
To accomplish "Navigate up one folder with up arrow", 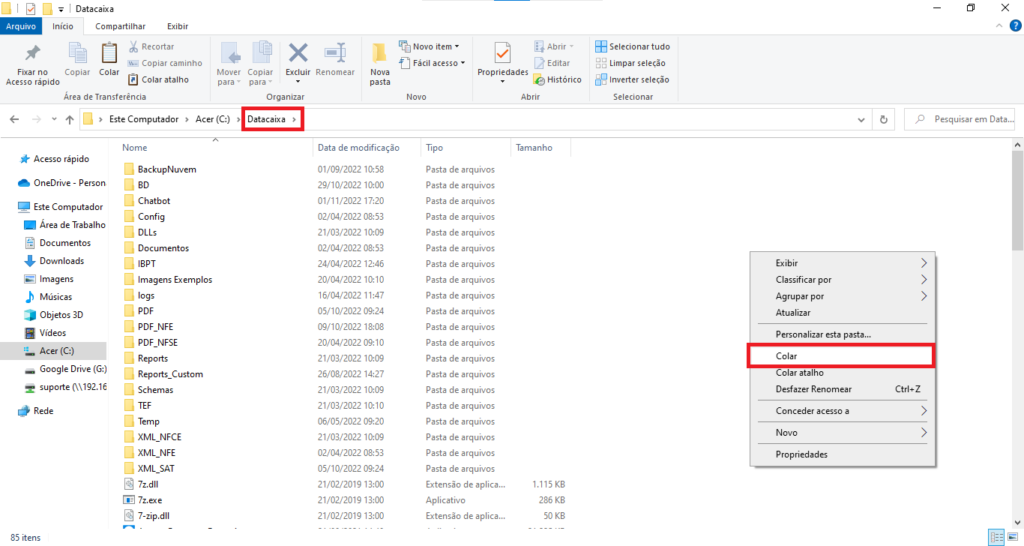I will pos(69,119).
